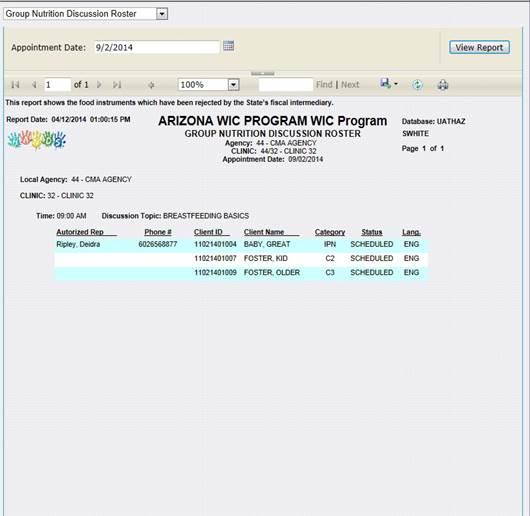Click the back to parent report arrow
The image size is (530, 516).
pos(151,85)
